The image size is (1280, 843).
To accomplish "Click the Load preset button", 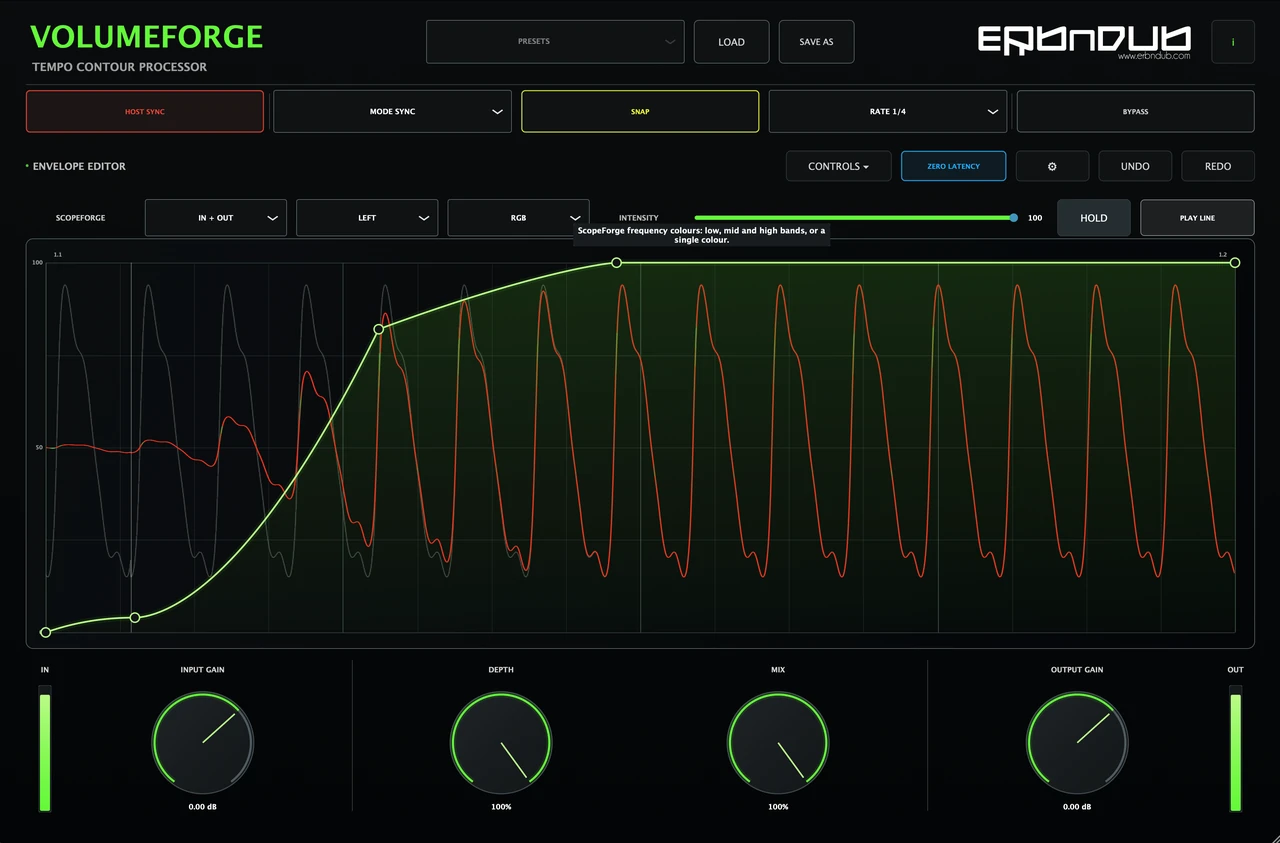I will coord(731,42).
